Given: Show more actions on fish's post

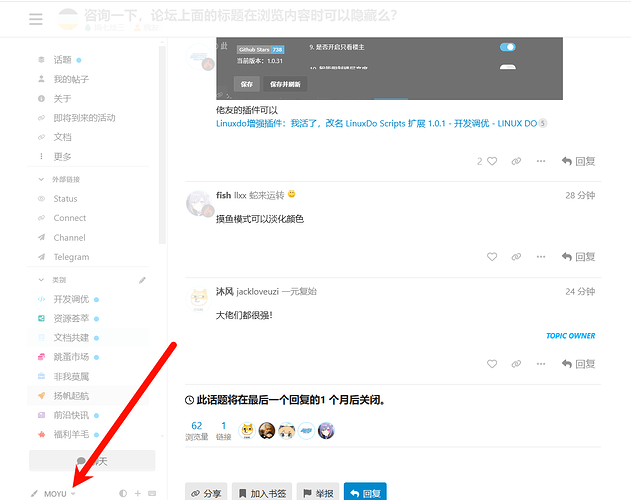Looking at the screenshot, I should pos(541,257).
